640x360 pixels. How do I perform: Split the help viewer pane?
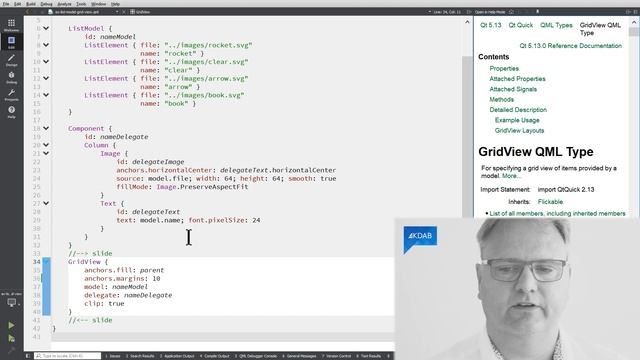point(629,12)
